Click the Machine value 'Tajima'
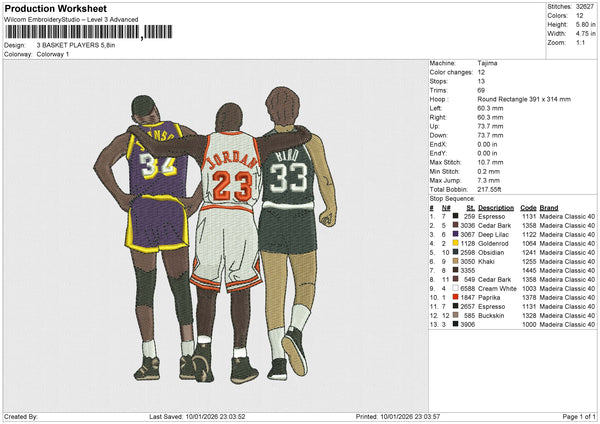Image resolution: width=600 pixels, height=424 pixels. point(487,63)
